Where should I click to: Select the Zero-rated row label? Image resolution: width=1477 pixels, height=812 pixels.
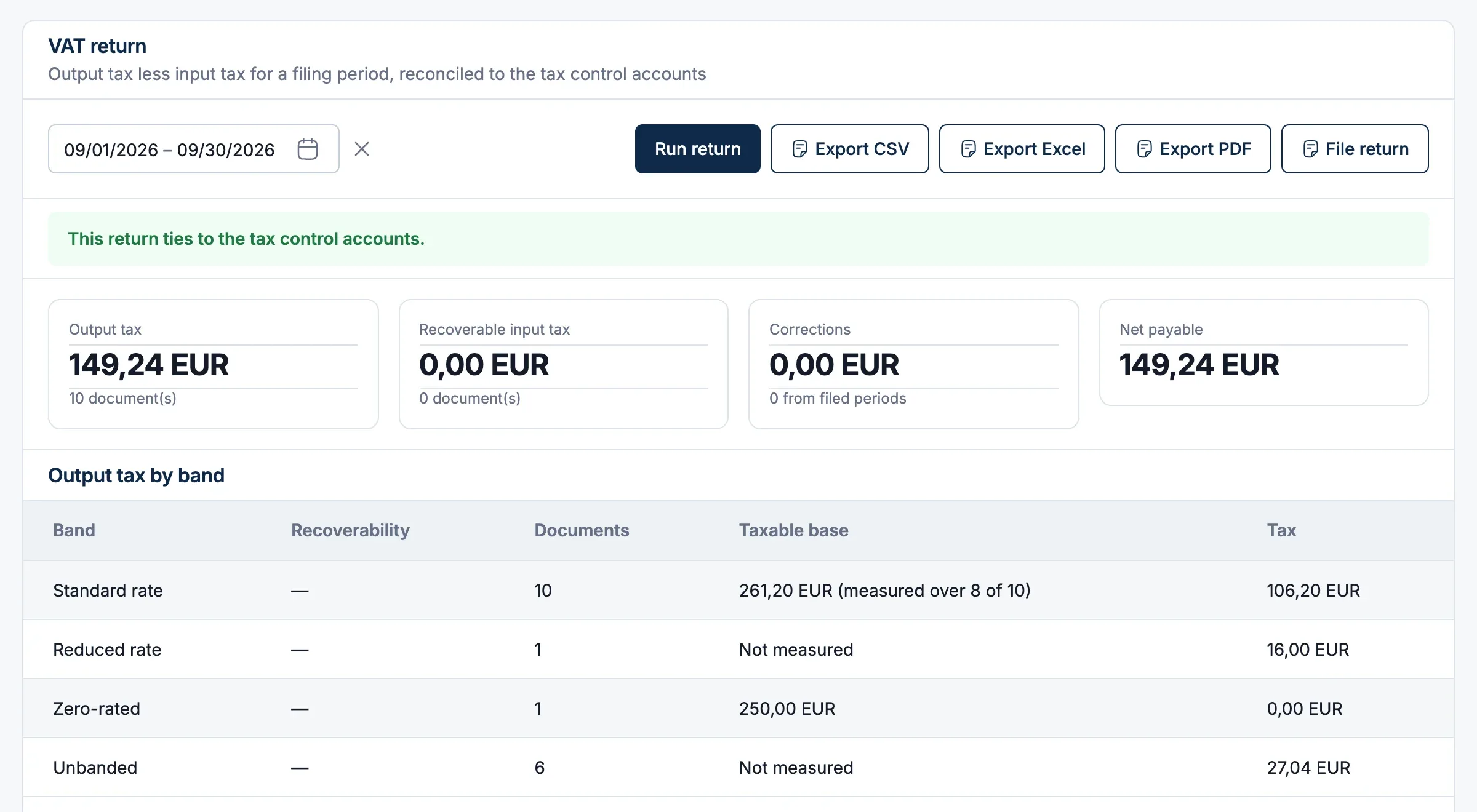click(97, 709)
